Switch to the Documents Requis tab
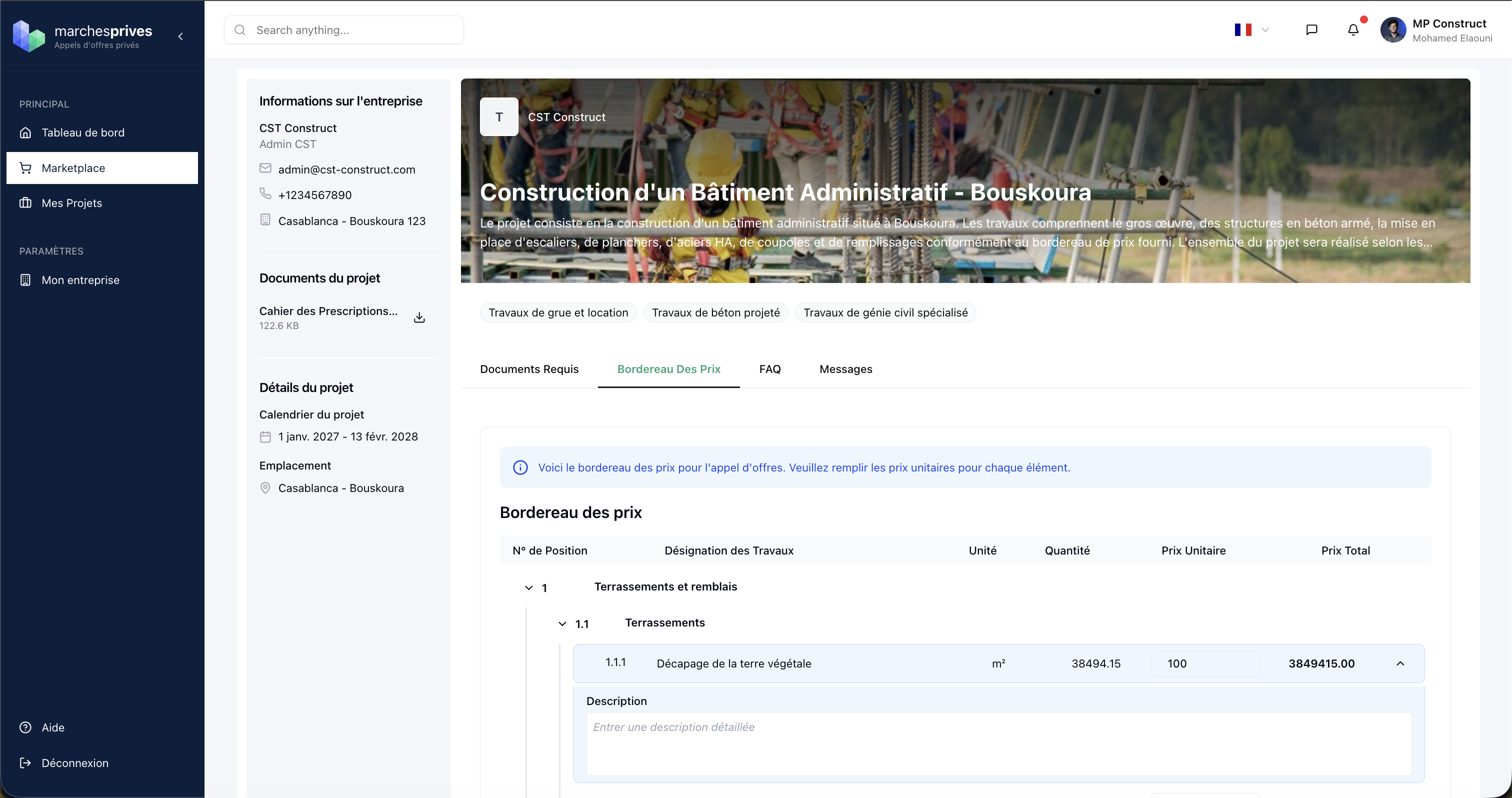Screen dimensions: 1512x798 [529, 369]
